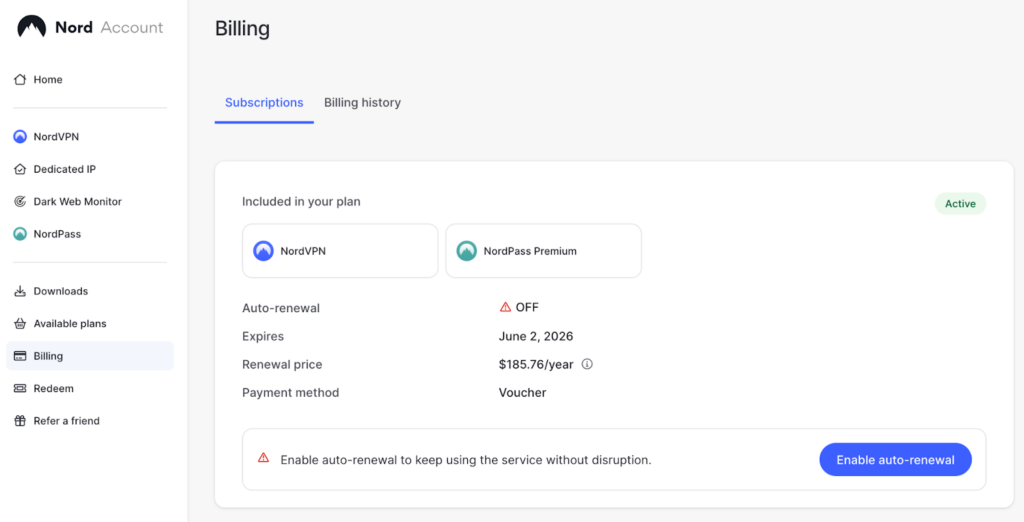
Task: Click the 'Expires' label
Action: point(263,336)
